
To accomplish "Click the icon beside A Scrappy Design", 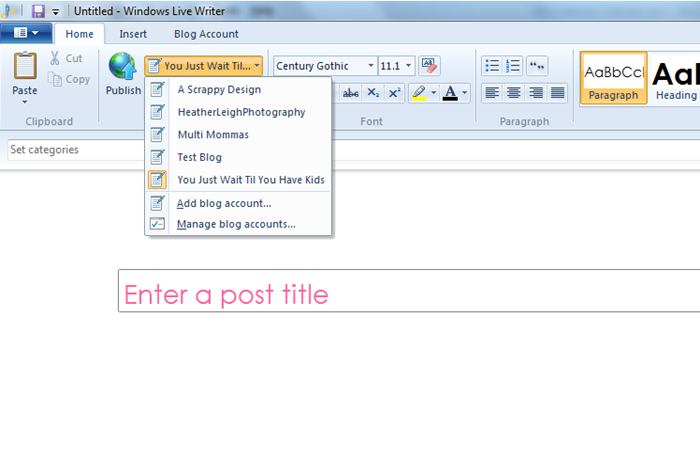I will pos(157,89).
